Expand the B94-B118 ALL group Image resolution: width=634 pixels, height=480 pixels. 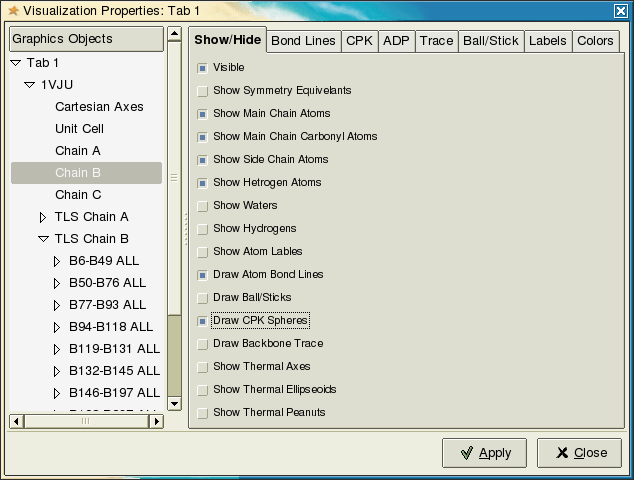tap(57, 327)
